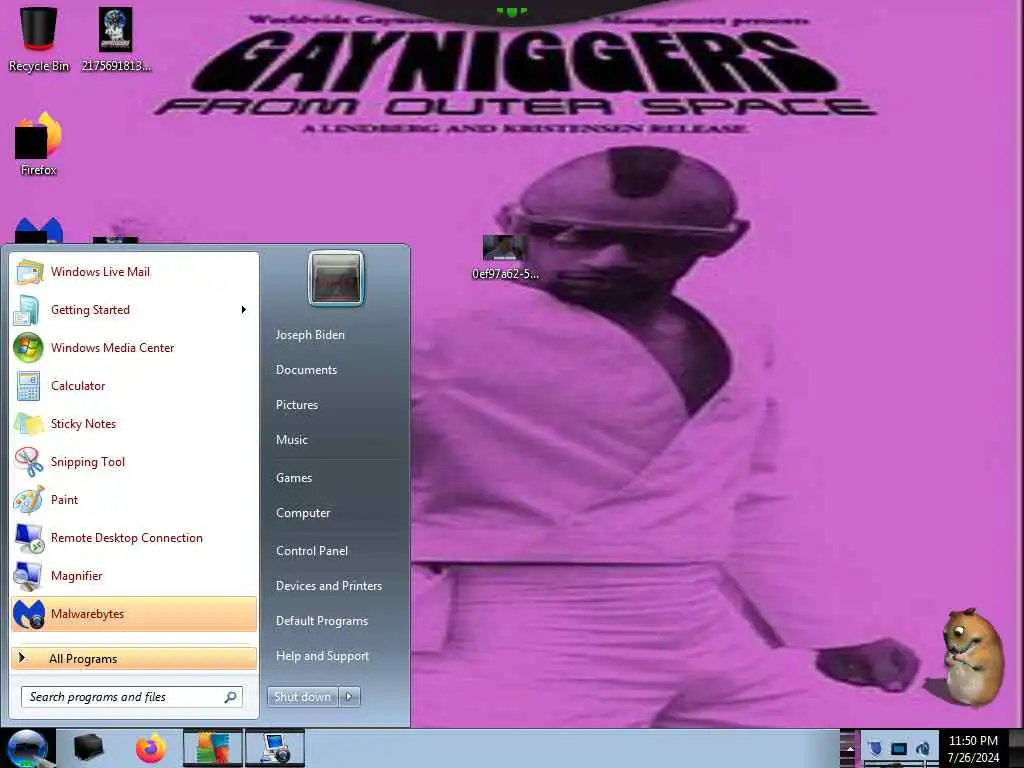Open the Calculator program

click(x=134, y=385)
